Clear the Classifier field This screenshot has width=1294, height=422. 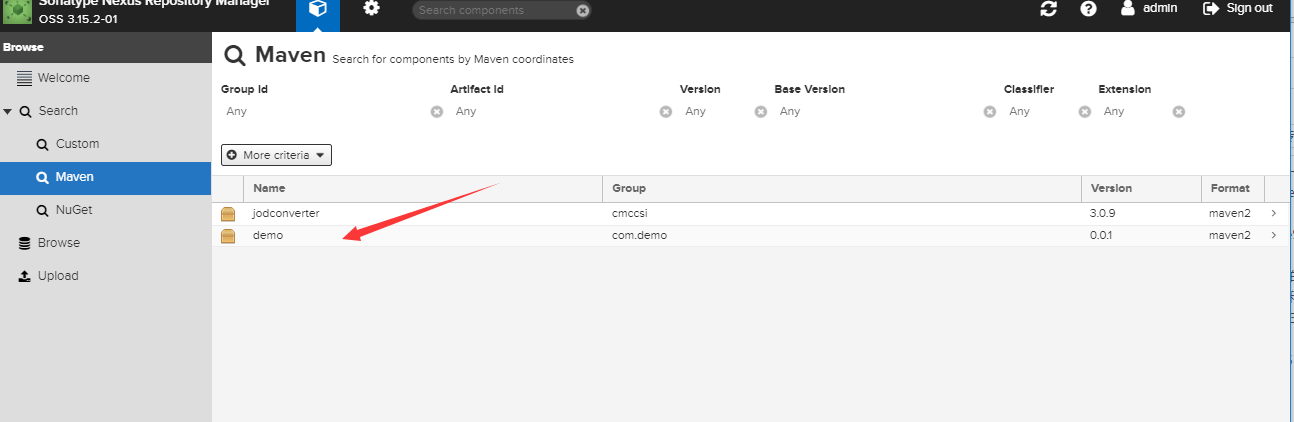(x=1085, y=112)
